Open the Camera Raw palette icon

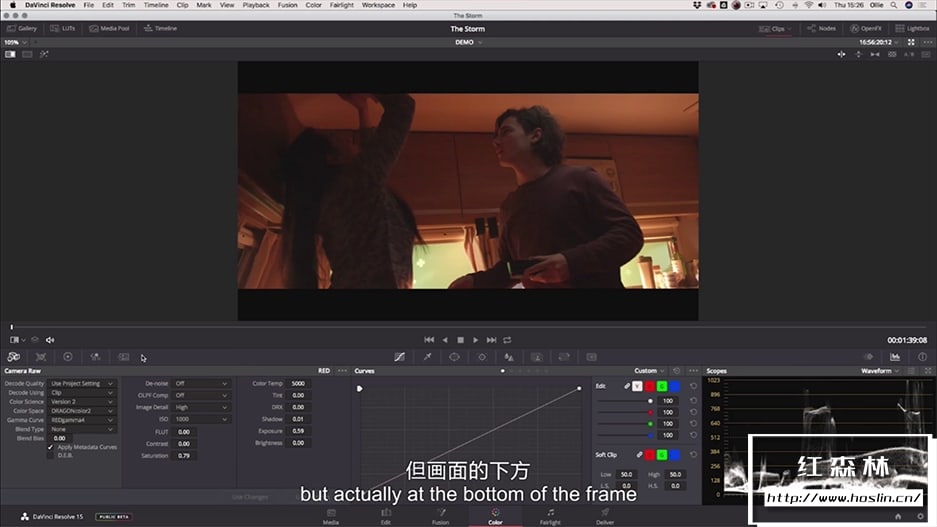click(x=14, y=357)
